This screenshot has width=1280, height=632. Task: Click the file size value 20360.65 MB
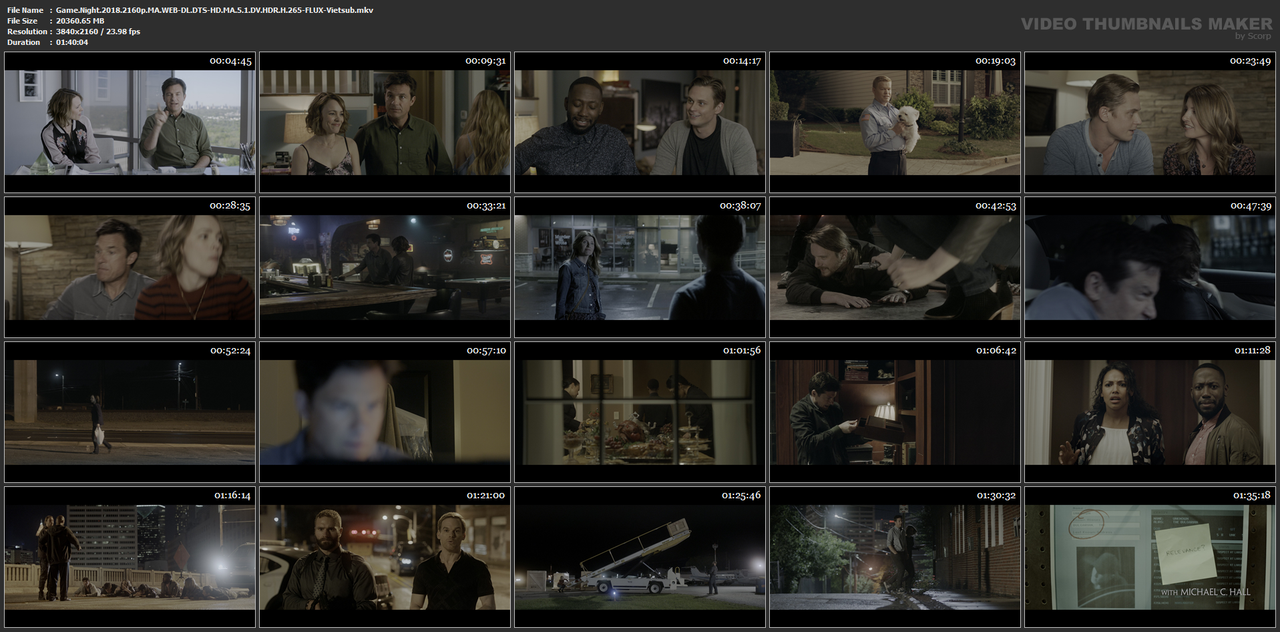tap(80, 20)
